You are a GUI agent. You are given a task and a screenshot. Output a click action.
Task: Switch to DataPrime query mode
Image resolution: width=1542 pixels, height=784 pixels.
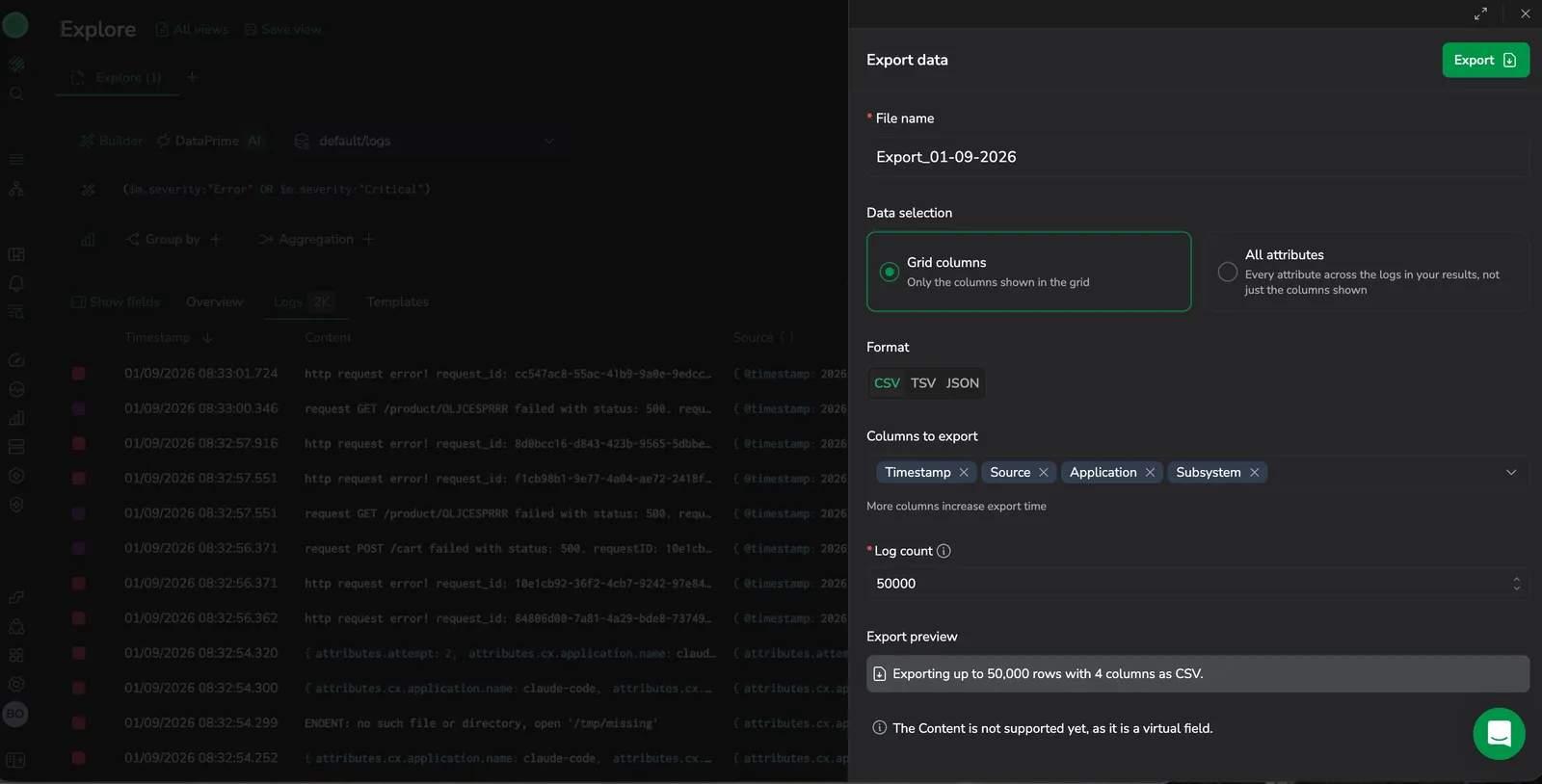209,141
